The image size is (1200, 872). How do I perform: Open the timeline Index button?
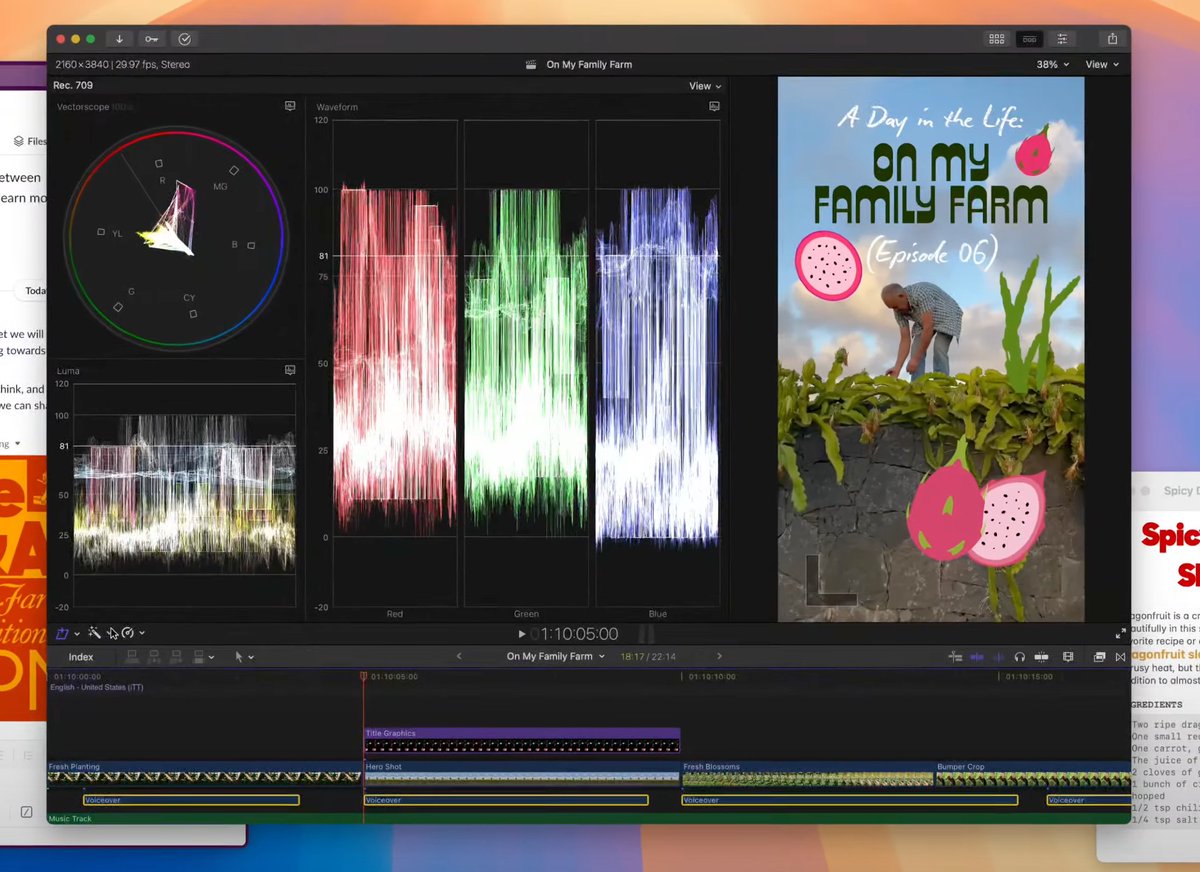81,657
